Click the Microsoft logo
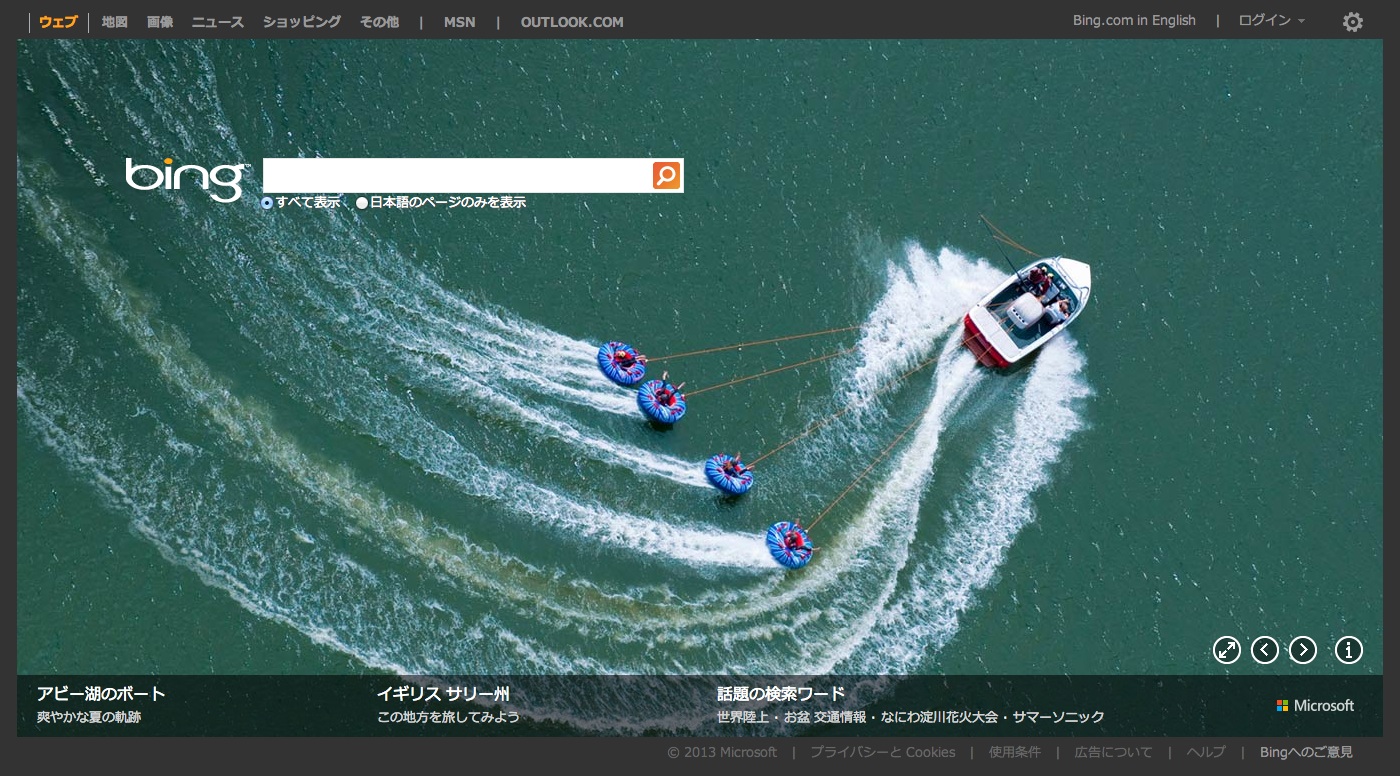Viewport: 1400px width, 776px height. pyautogui.click(x=1315, y=706)
